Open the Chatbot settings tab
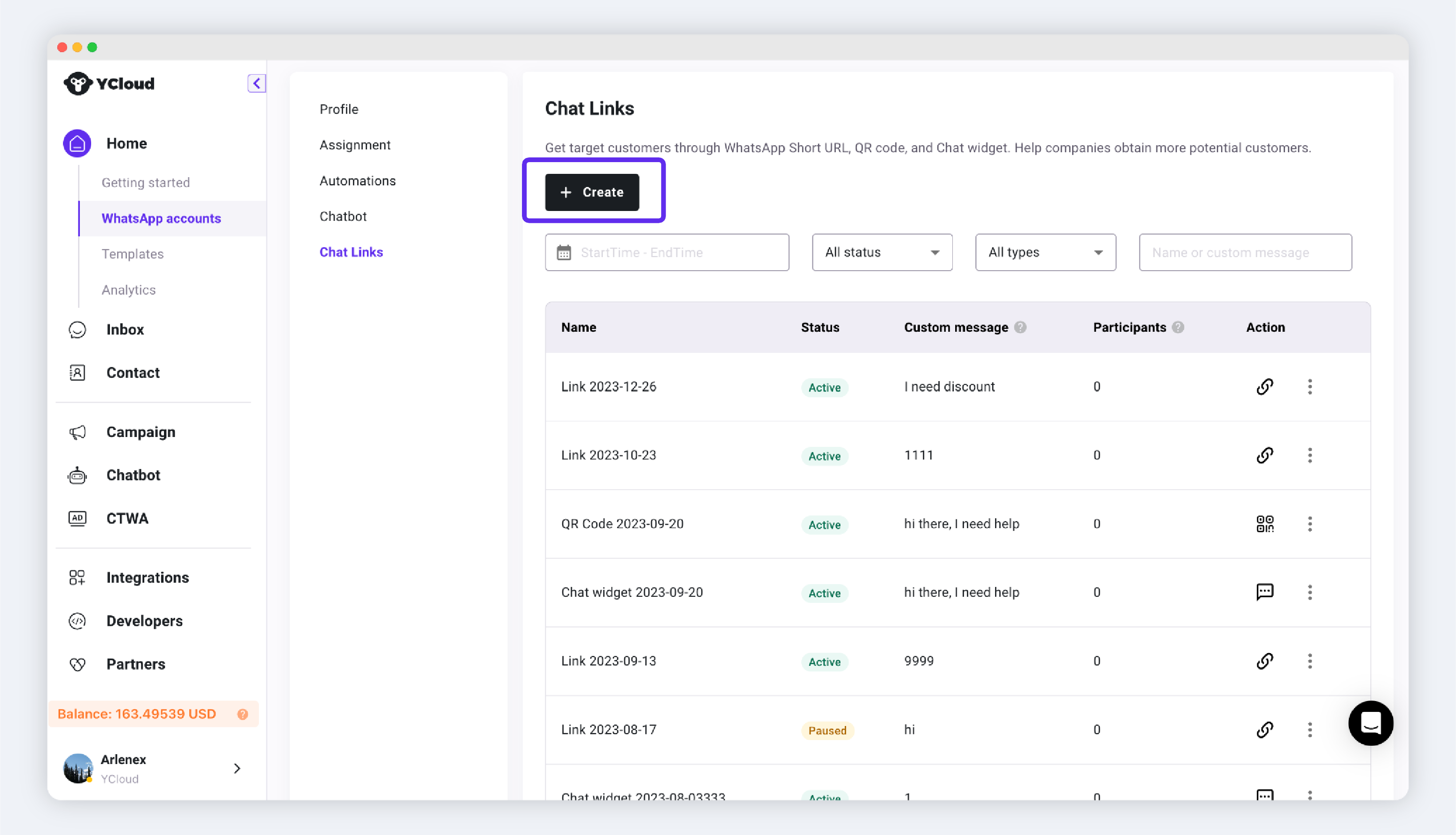Image resolution: width=1456 pixels, height=835 pixels. tap(343, 216)
